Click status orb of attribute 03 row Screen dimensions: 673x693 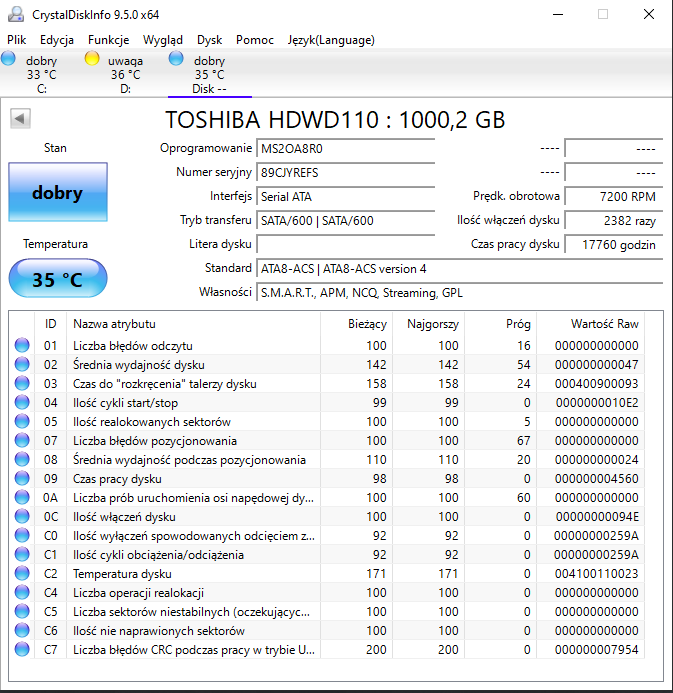coord(22,383)
